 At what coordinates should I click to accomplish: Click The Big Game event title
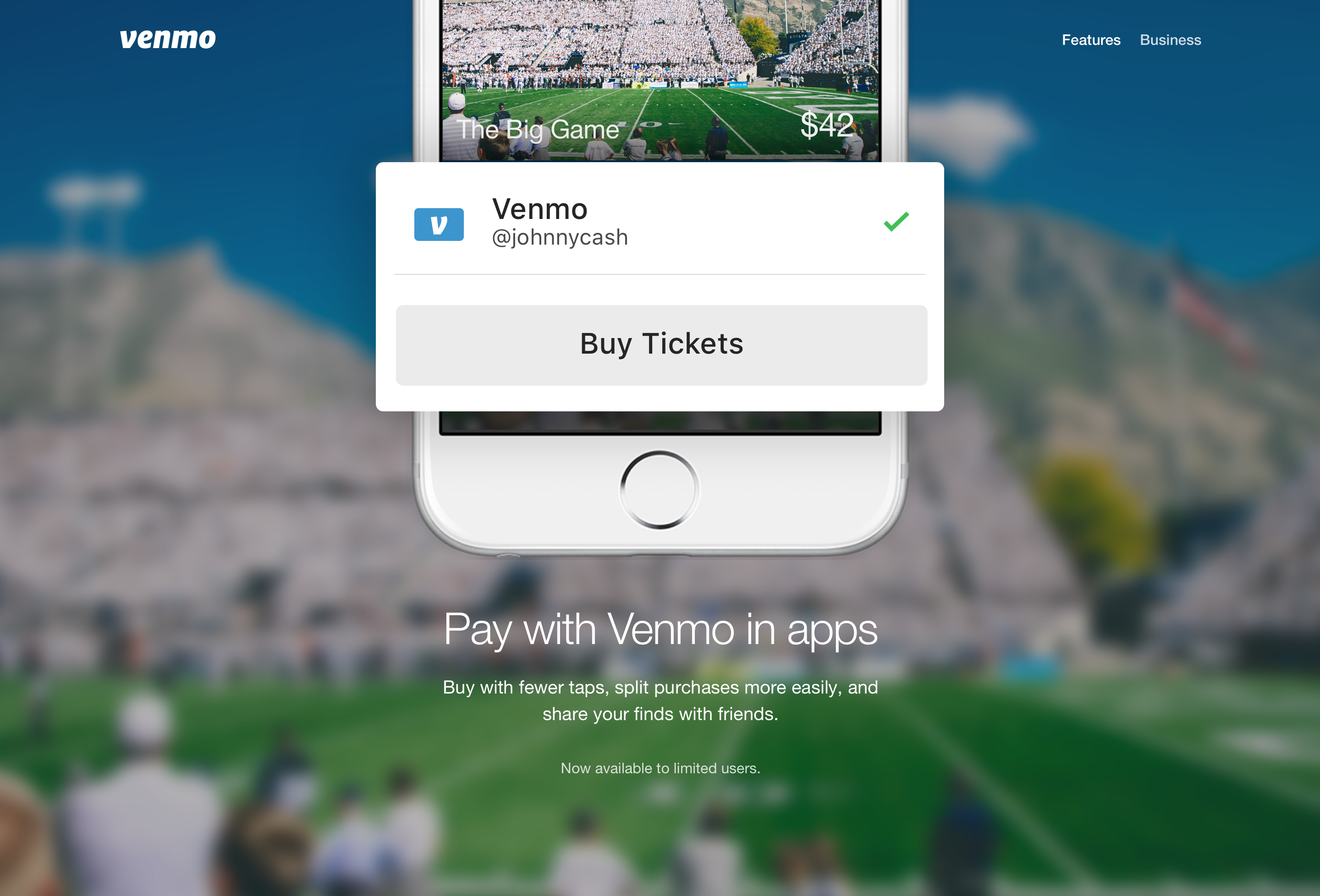537,130
